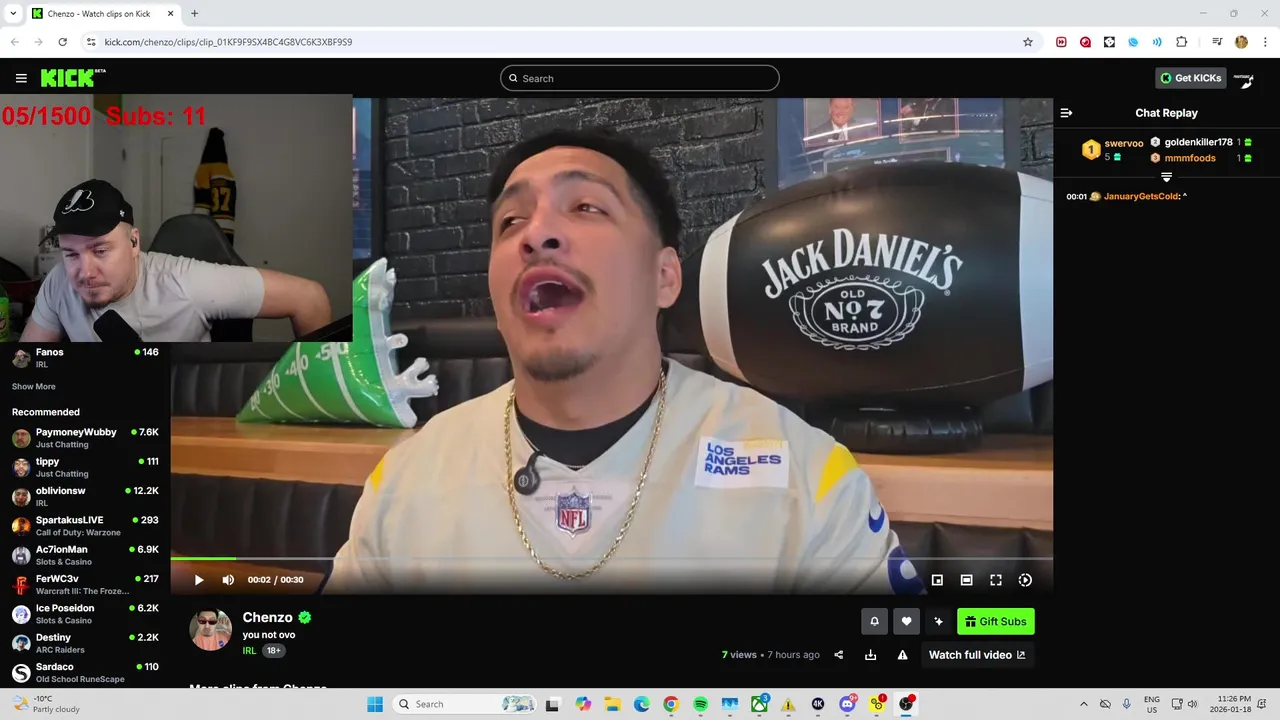Open Ac7ionMan recommended channel
1280x720 pixels.
(x=85, y=555)
